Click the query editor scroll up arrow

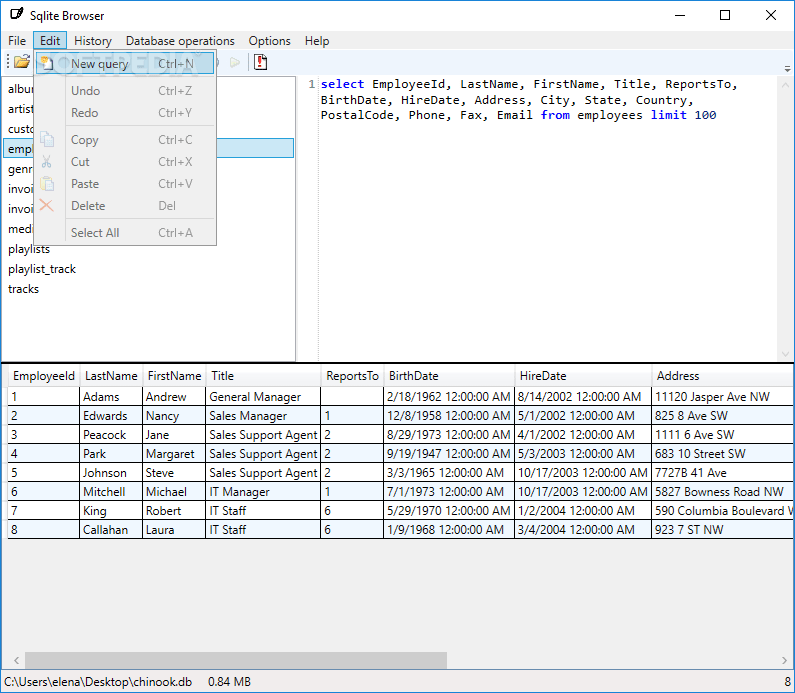785,85
